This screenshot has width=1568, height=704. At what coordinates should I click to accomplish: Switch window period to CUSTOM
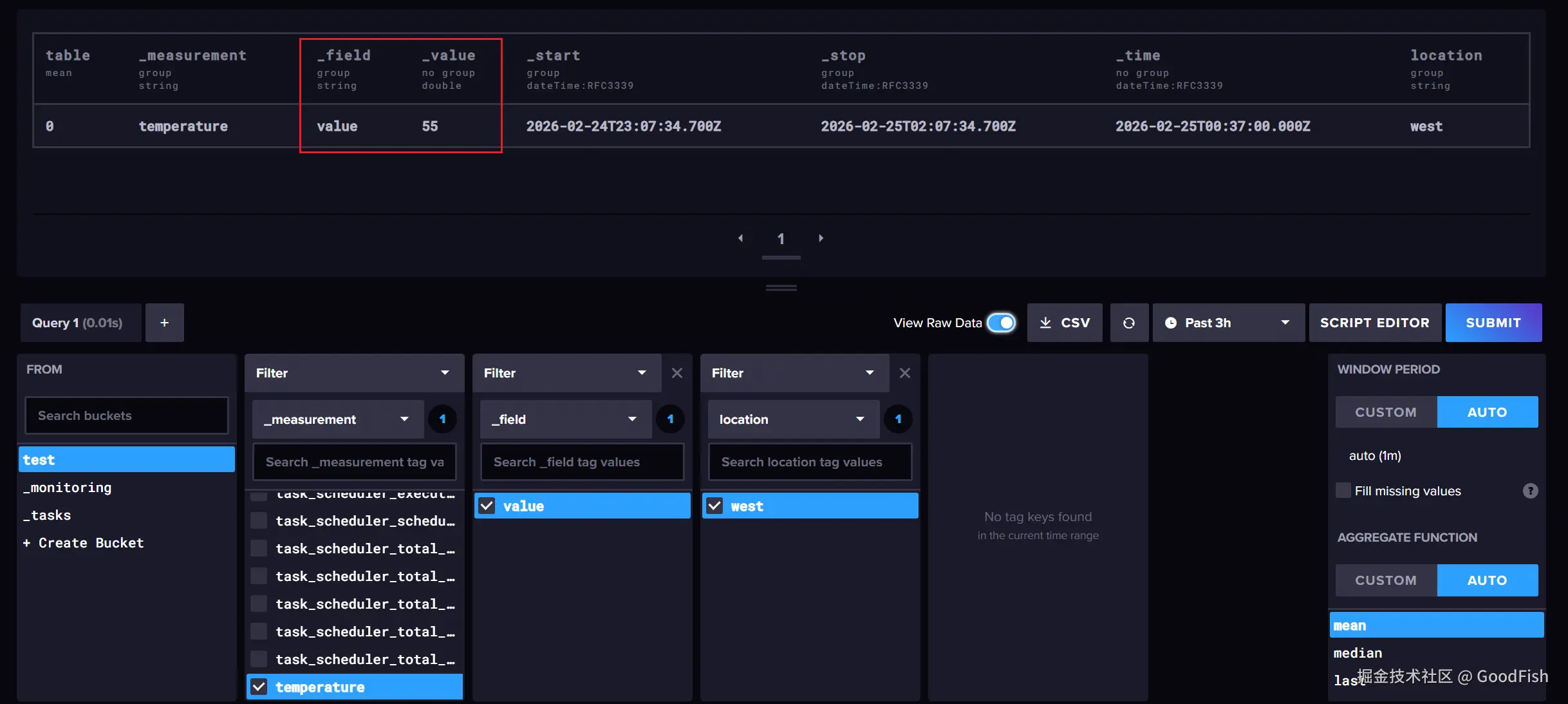(x=1386, y=412)
